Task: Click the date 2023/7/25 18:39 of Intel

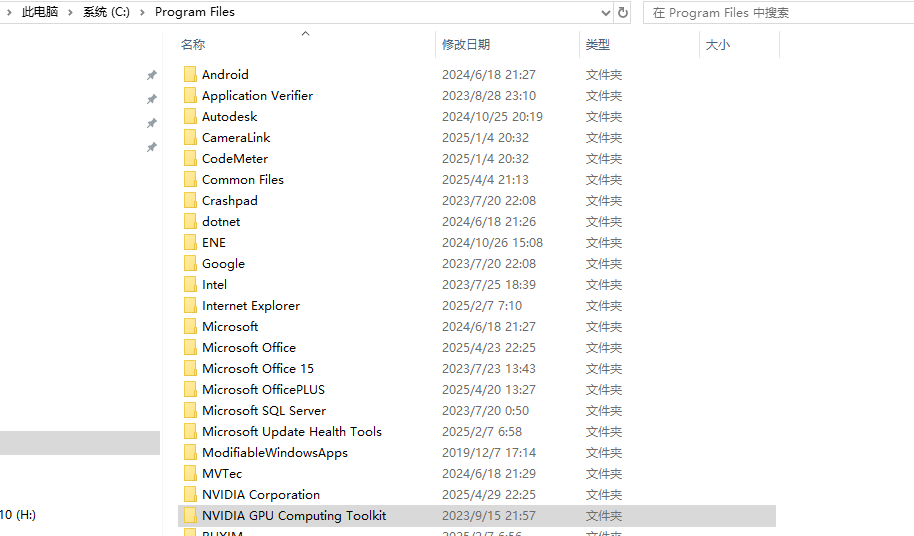Action: point(488,284)
